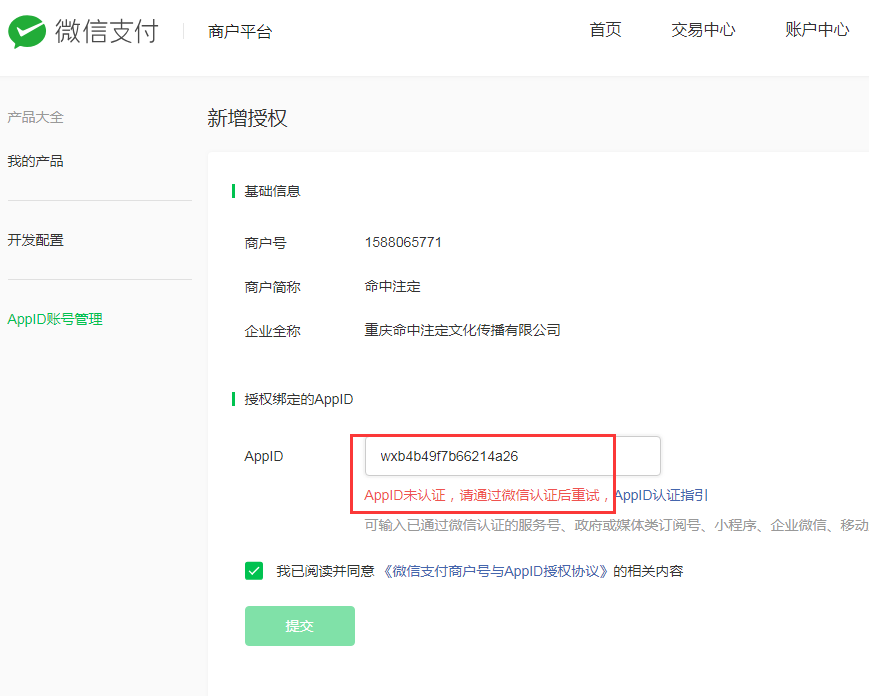869x696 pixels.
Task: Click the red AppID未认证 error message
Action: point(487,495)
